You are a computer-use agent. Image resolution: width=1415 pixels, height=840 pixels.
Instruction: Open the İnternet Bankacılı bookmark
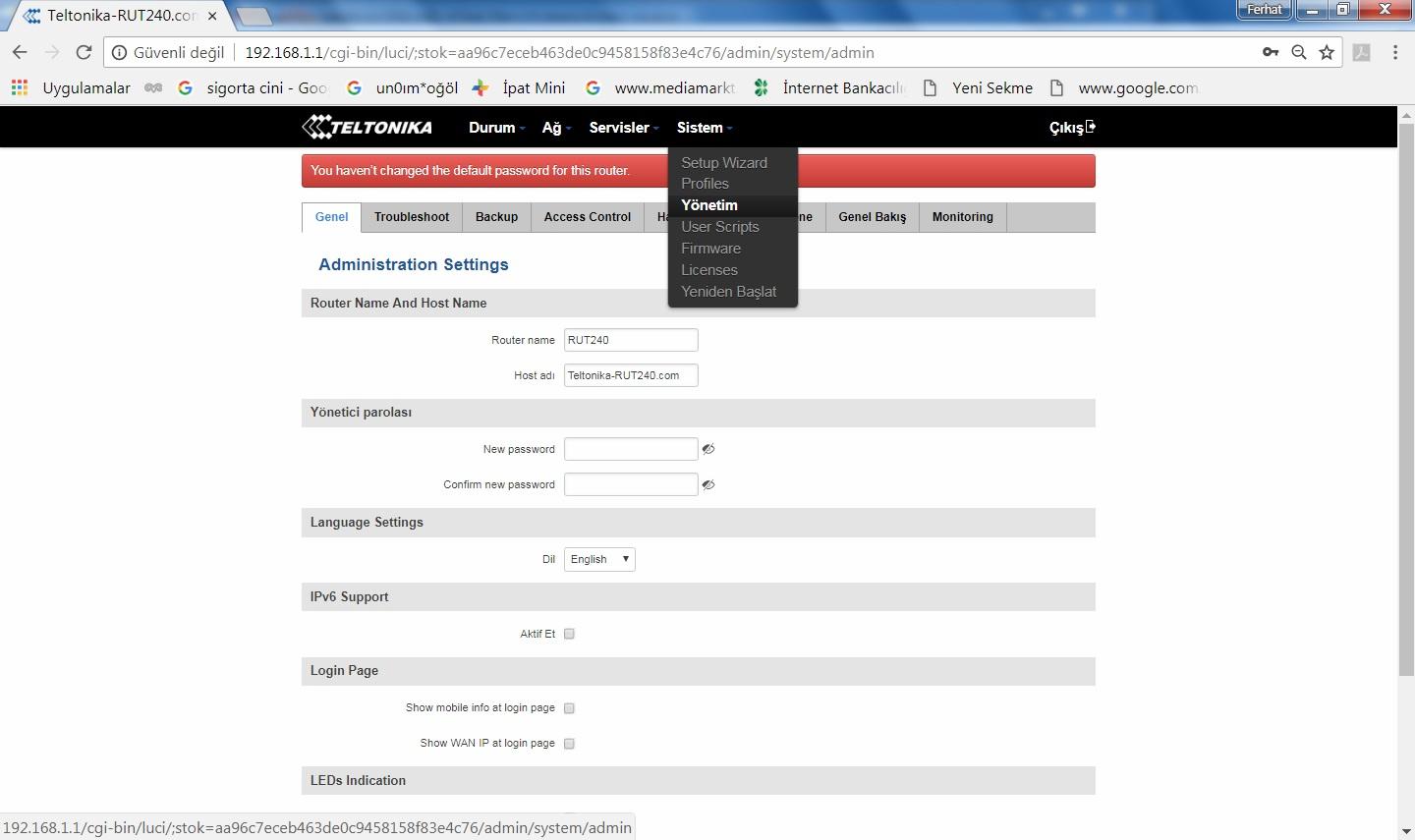(829, 87)
